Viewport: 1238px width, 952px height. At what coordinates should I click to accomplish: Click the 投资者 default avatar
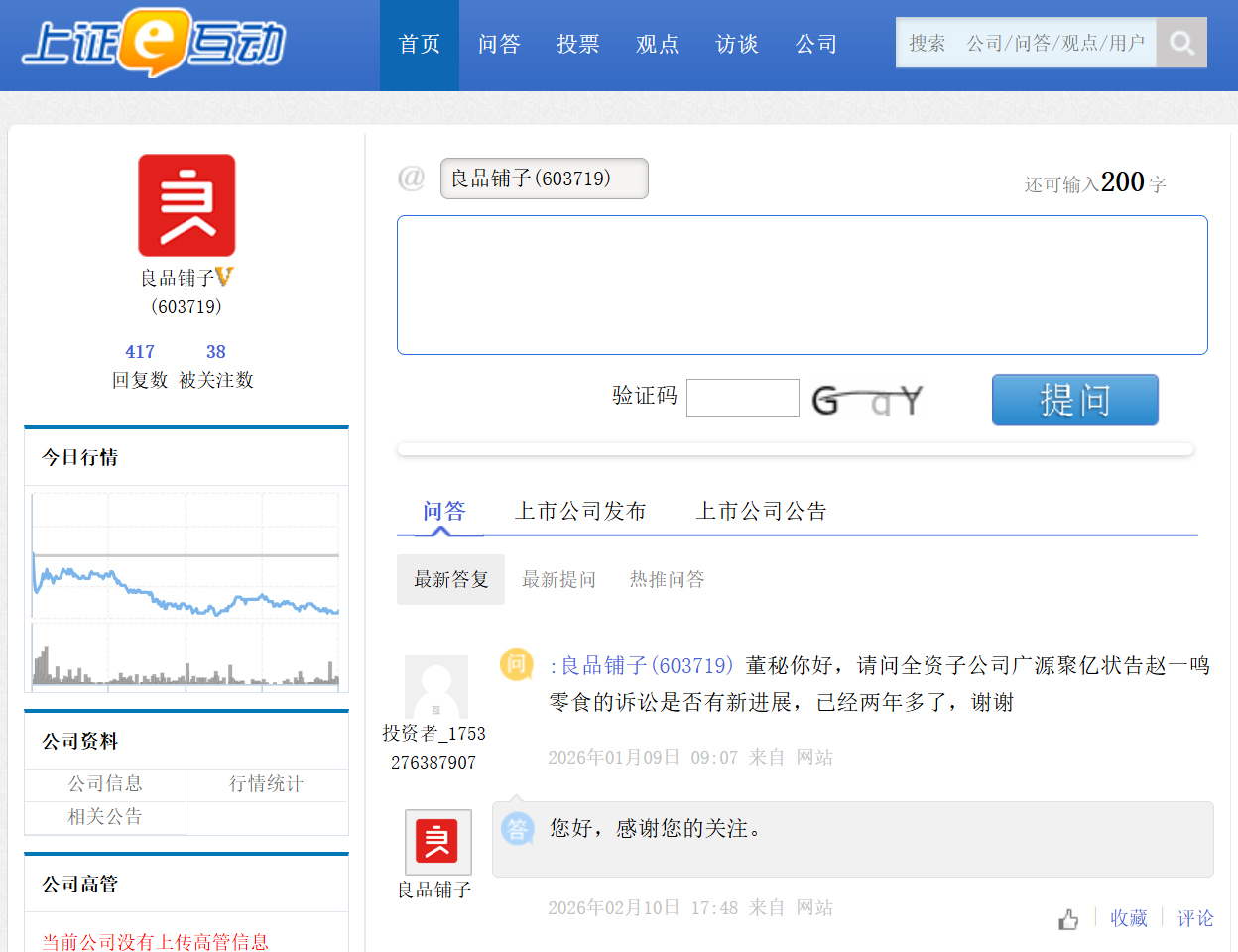coord(436,686)
